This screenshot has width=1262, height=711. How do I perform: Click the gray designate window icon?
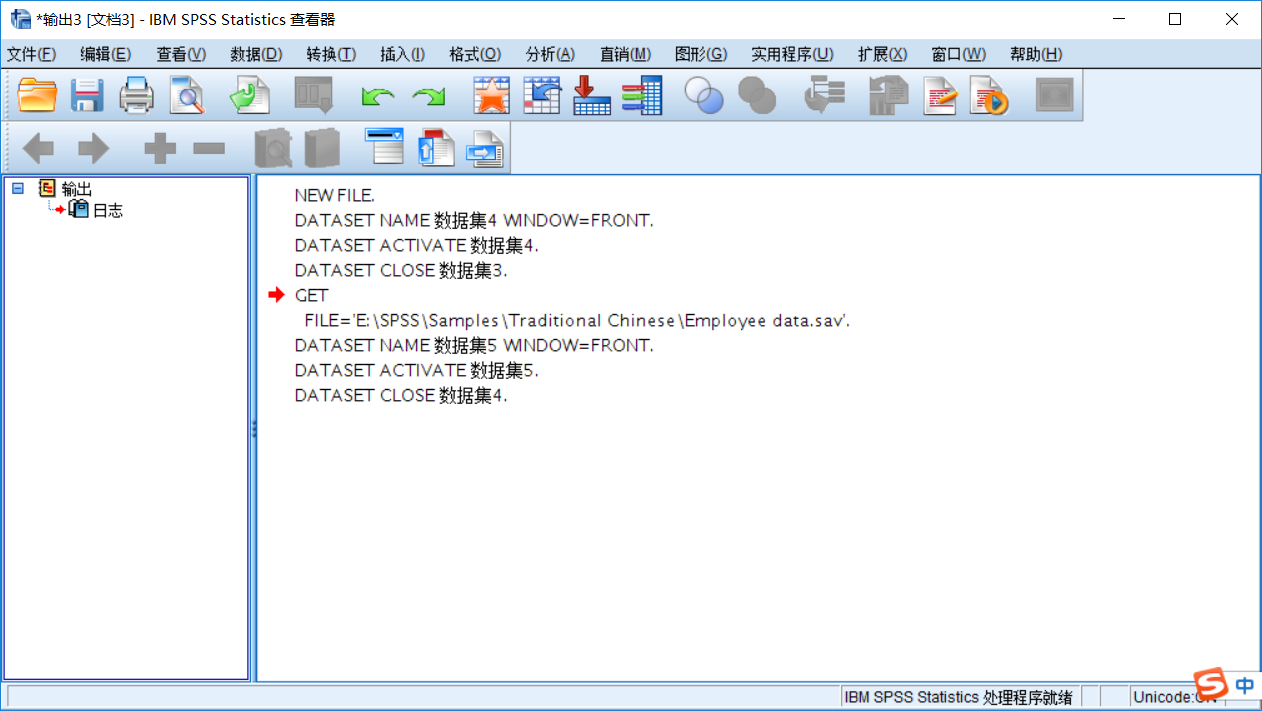[1054, 95]
